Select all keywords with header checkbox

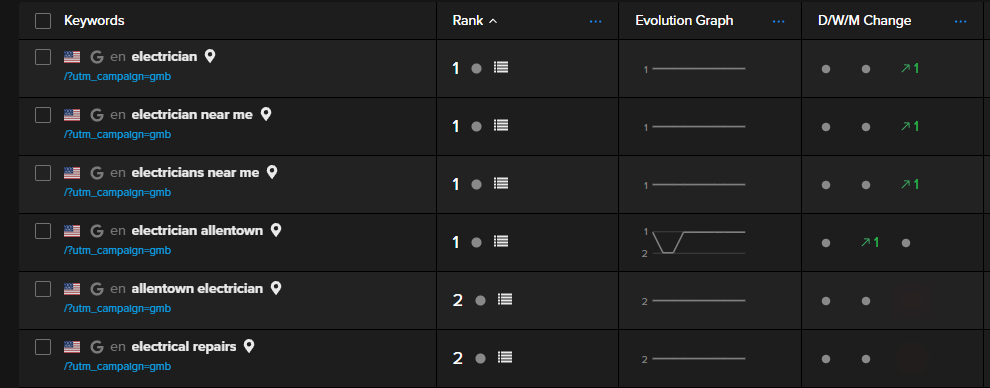(43, 21)
